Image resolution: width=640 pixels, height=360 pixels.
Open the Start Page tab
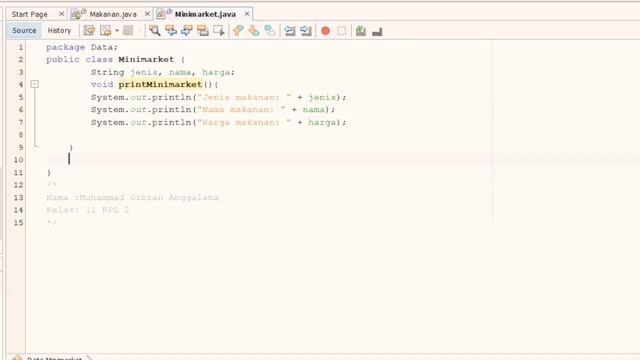click(x=29, y=14)
